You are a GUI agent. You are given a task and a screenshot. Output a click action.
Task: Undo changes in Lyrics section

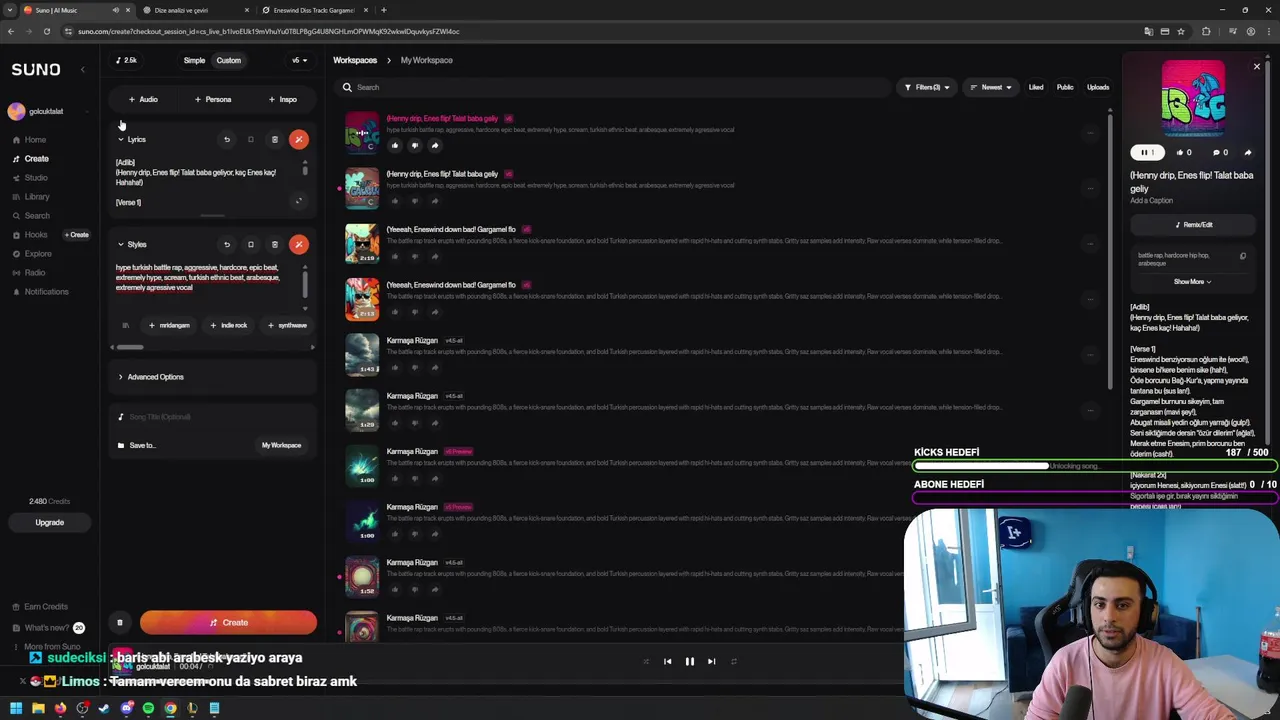point(227,140)
